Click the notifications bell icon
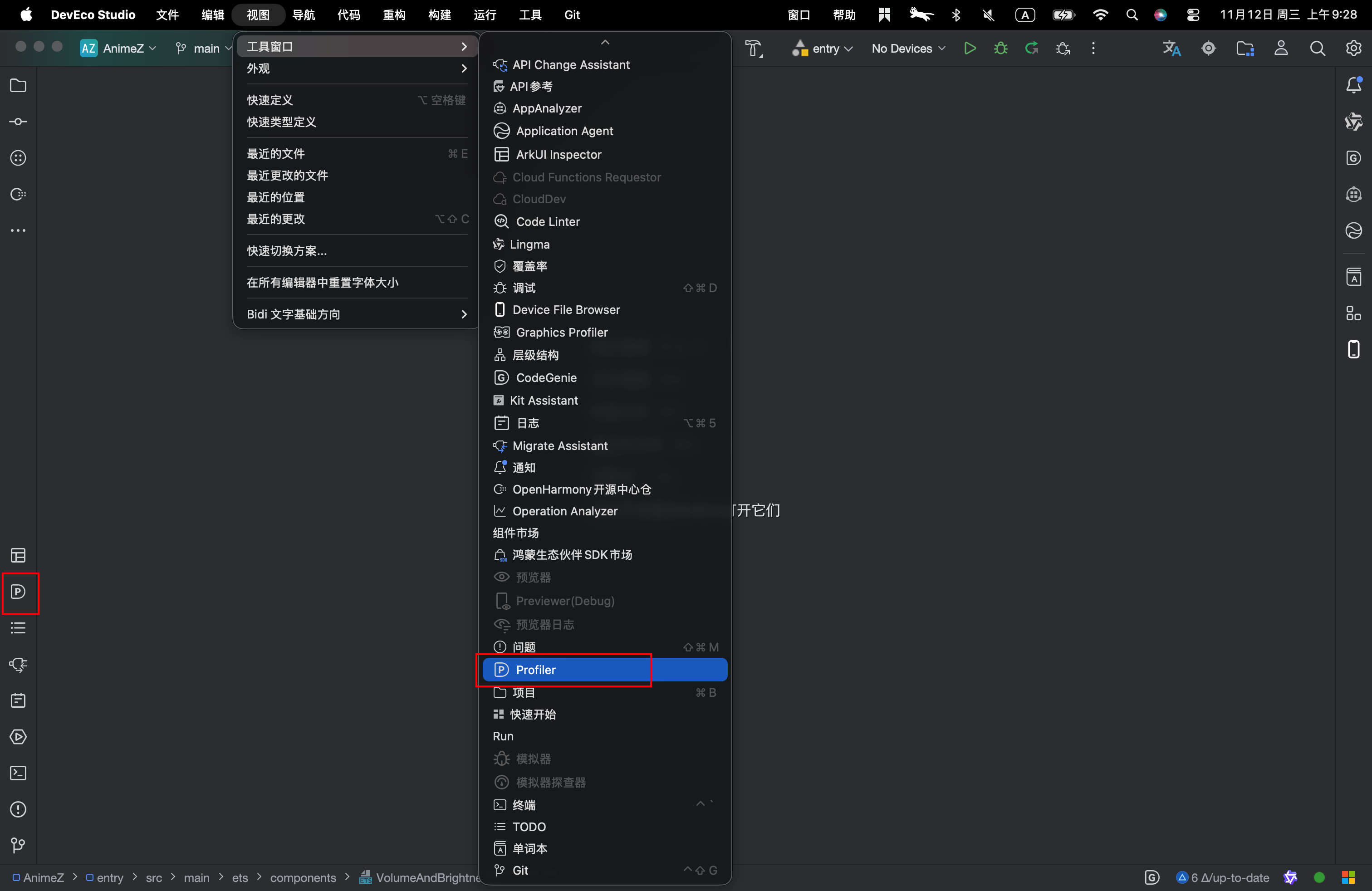Viewport: 1372px width, 891px height. [x=1353, y=85]
